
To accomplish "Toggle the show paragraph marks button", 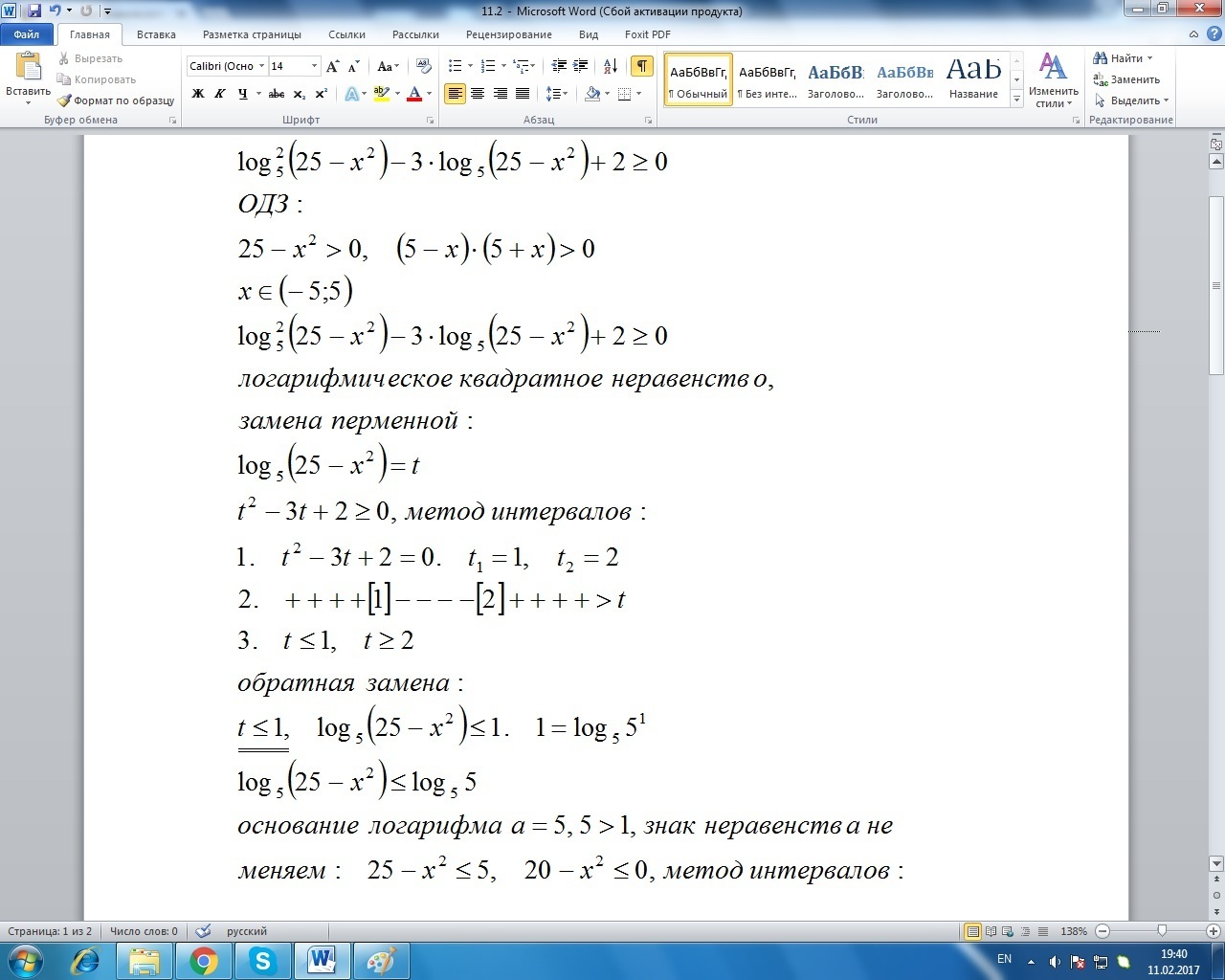I will click(x=641, y=66).
